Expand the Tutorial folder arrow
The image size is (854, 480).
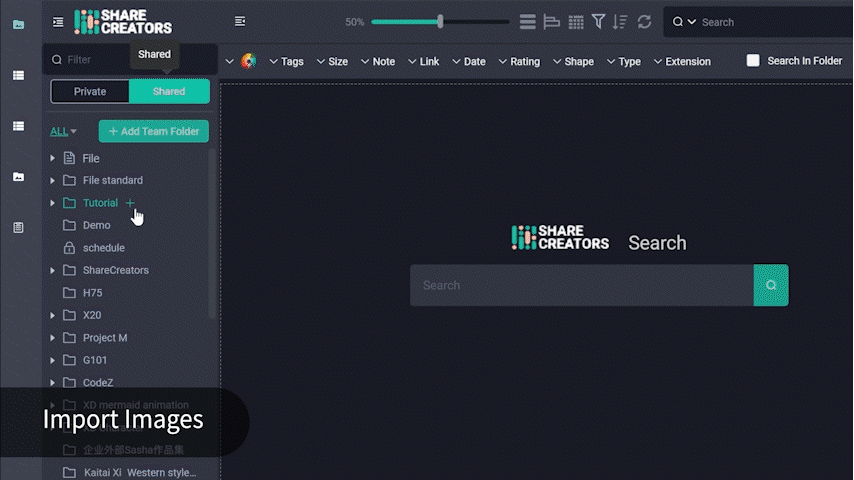tap(52, 203)
